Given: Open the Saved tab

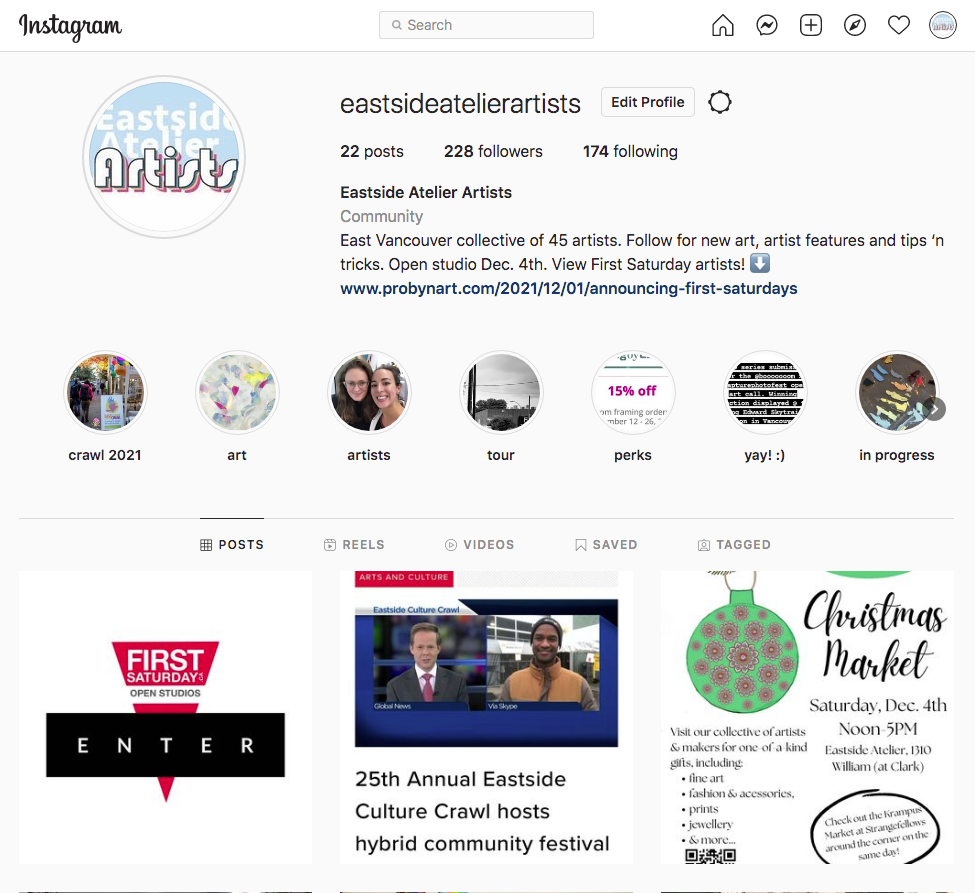Looking at the screenshot, I should pos(606,545).
